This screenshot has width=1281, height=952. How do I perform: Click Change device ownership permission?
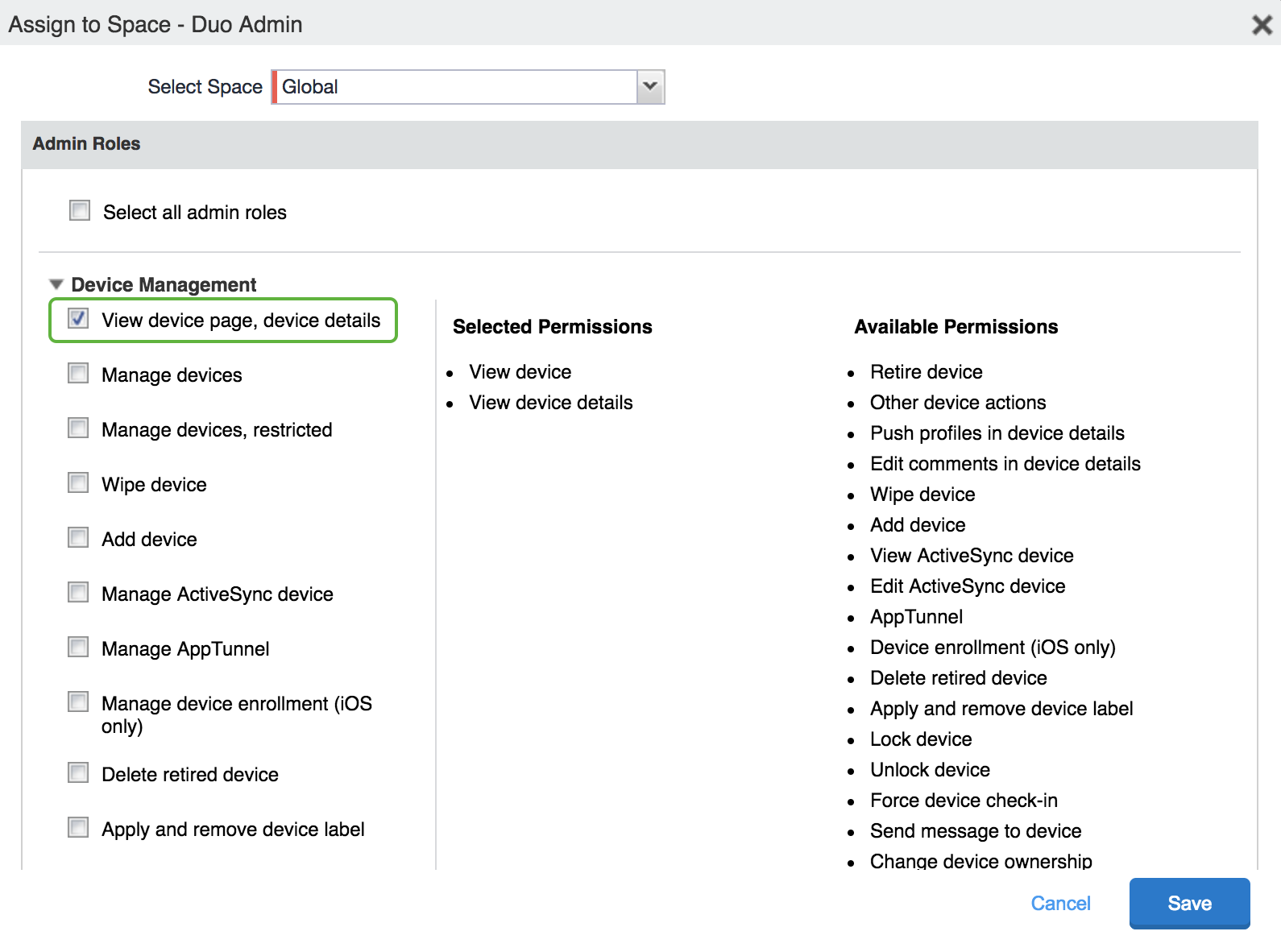coord(980,861)
